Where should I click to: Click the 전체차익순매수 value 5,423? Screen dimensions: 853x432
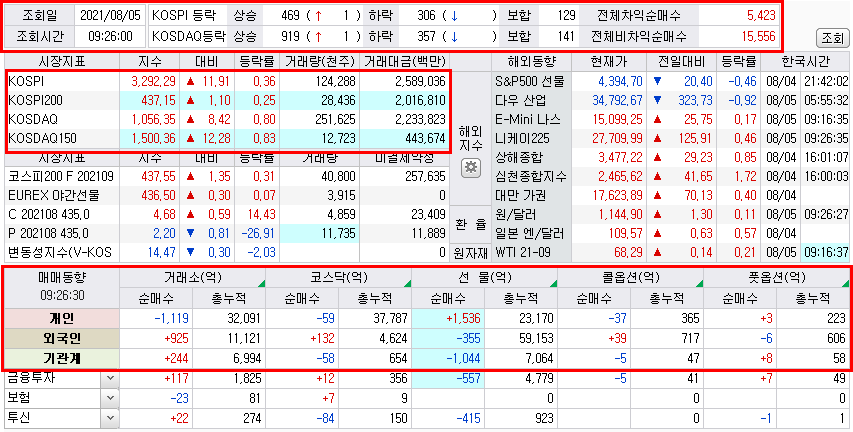761,15
